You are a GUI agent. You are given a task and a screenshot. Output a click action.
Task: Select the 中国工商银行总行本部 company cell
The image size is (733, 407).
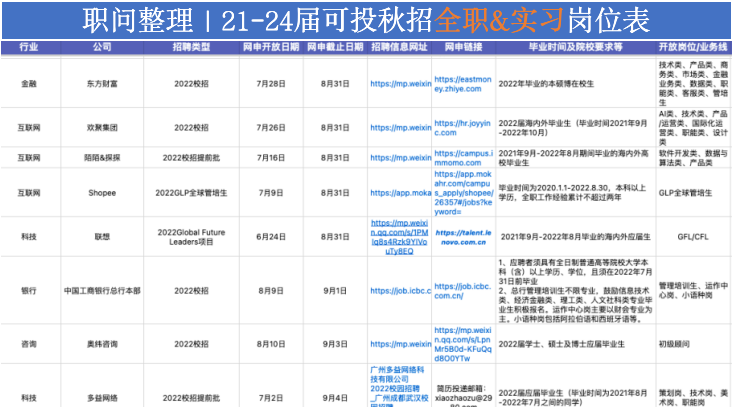(x=102, y=291)
